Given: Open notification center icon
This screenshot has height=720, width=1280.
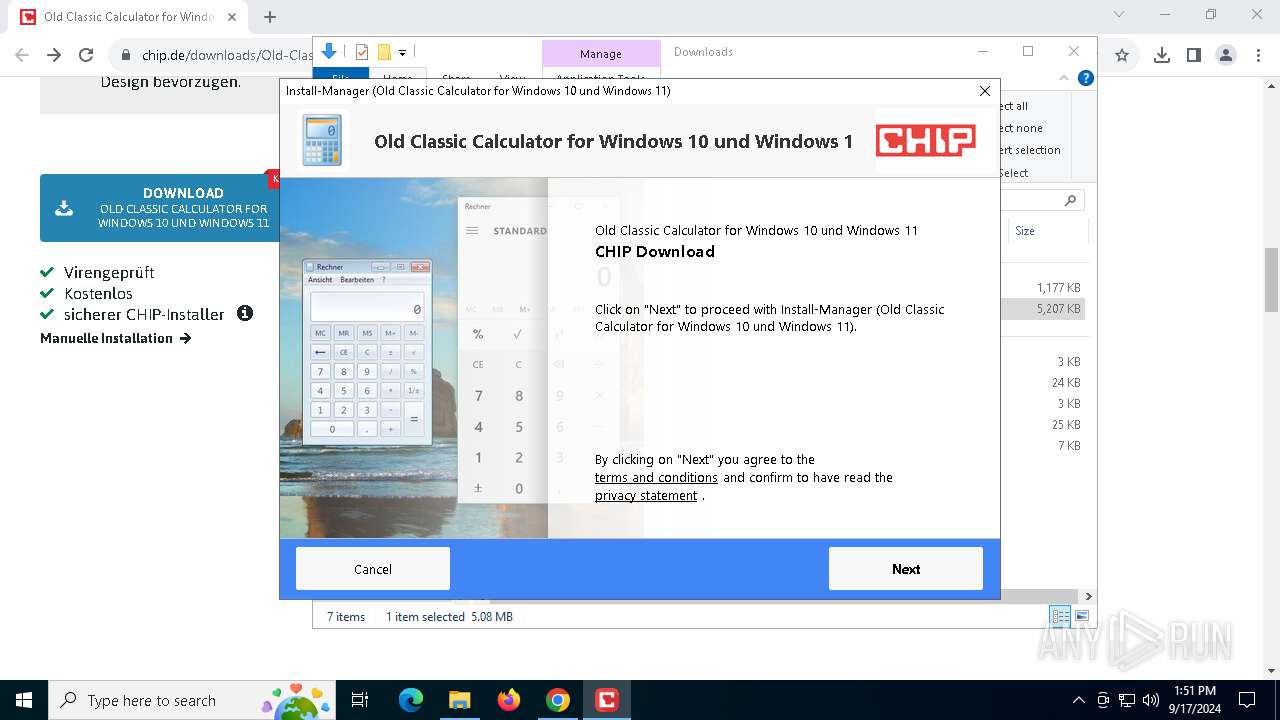Looking at the screenshot, I should tap(1247, 700).
